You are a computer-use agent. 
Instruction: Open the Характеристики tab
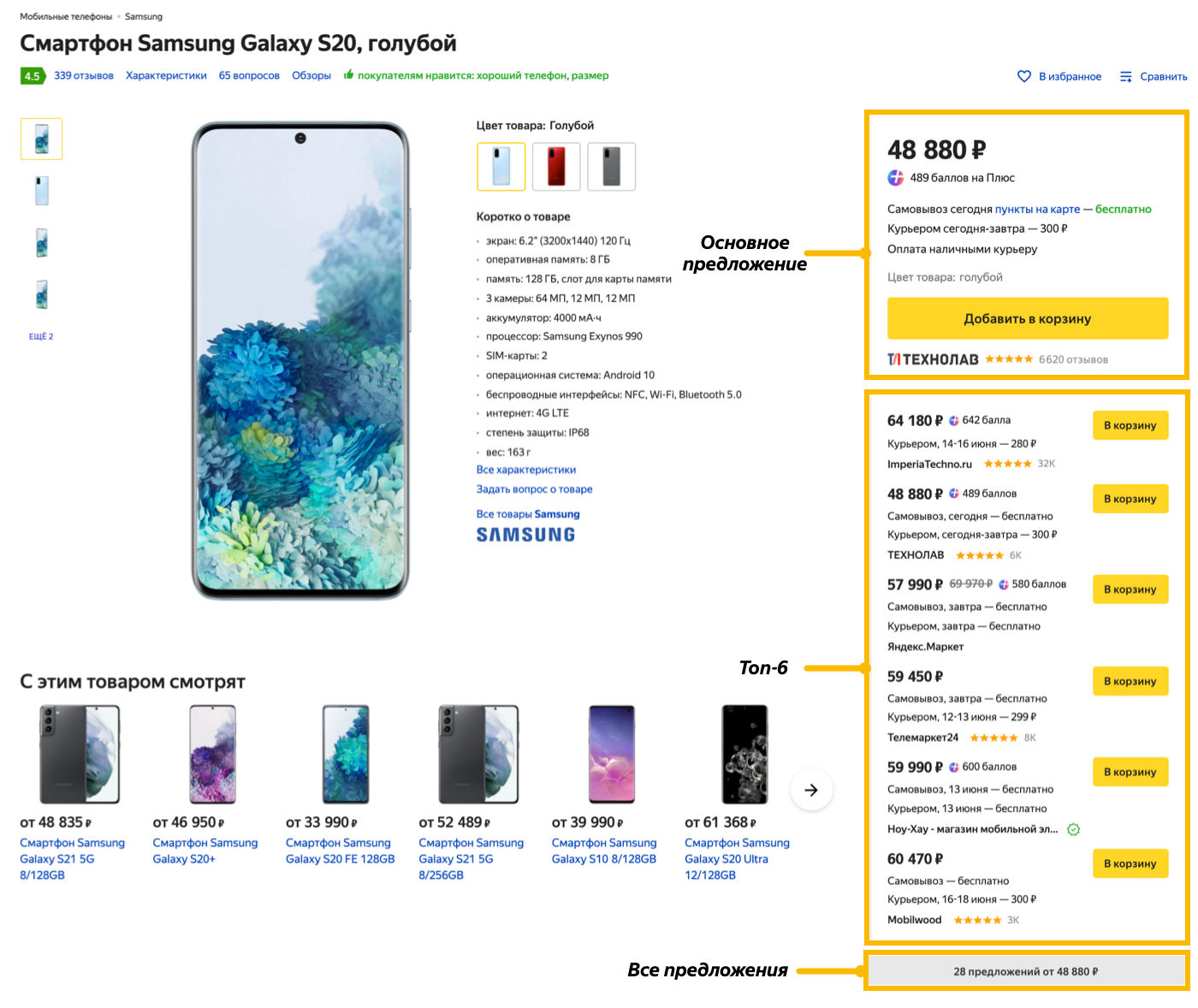(166, 75)
